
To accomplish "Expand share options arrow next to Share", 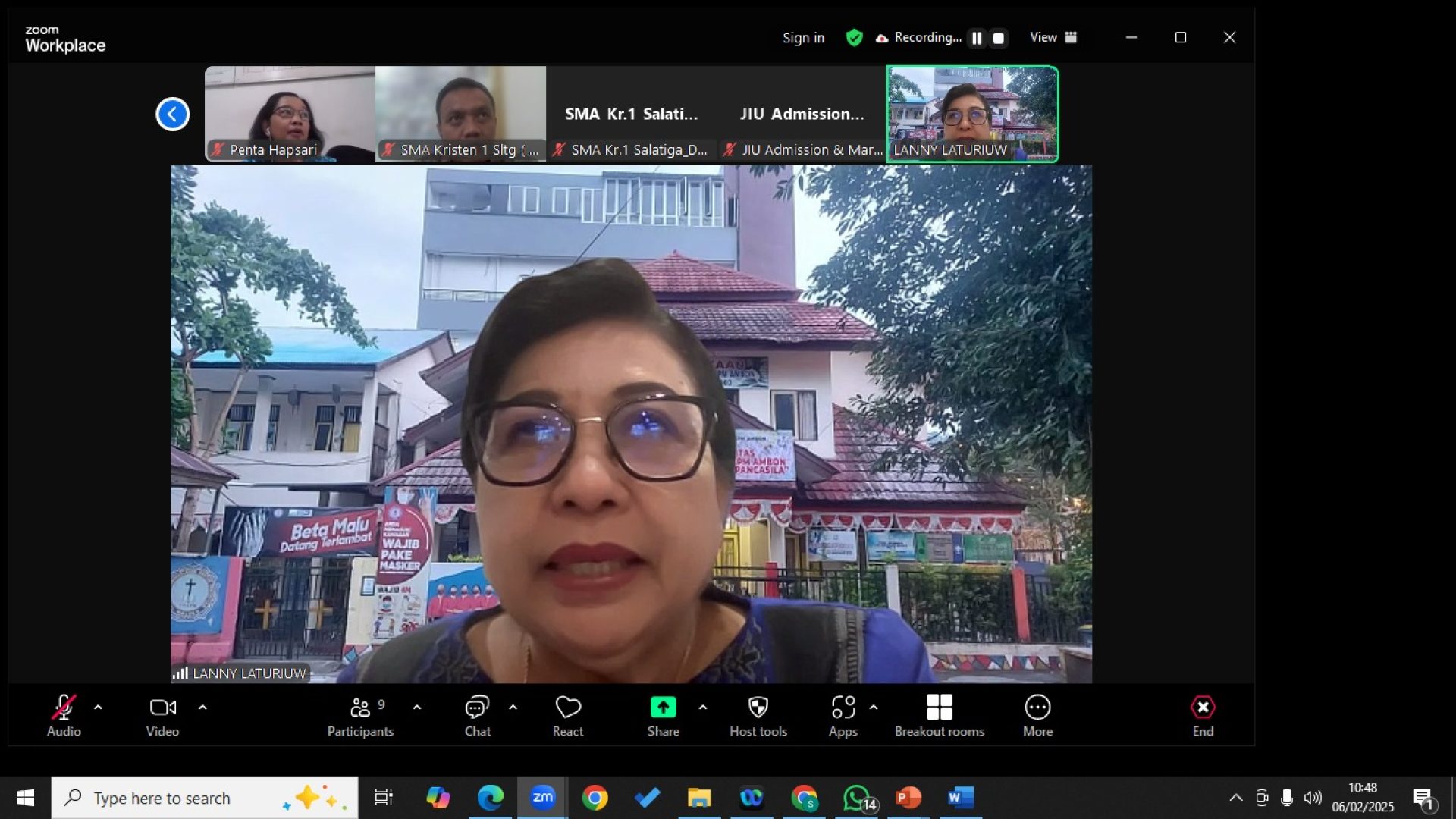I will [x=703, y=707].
